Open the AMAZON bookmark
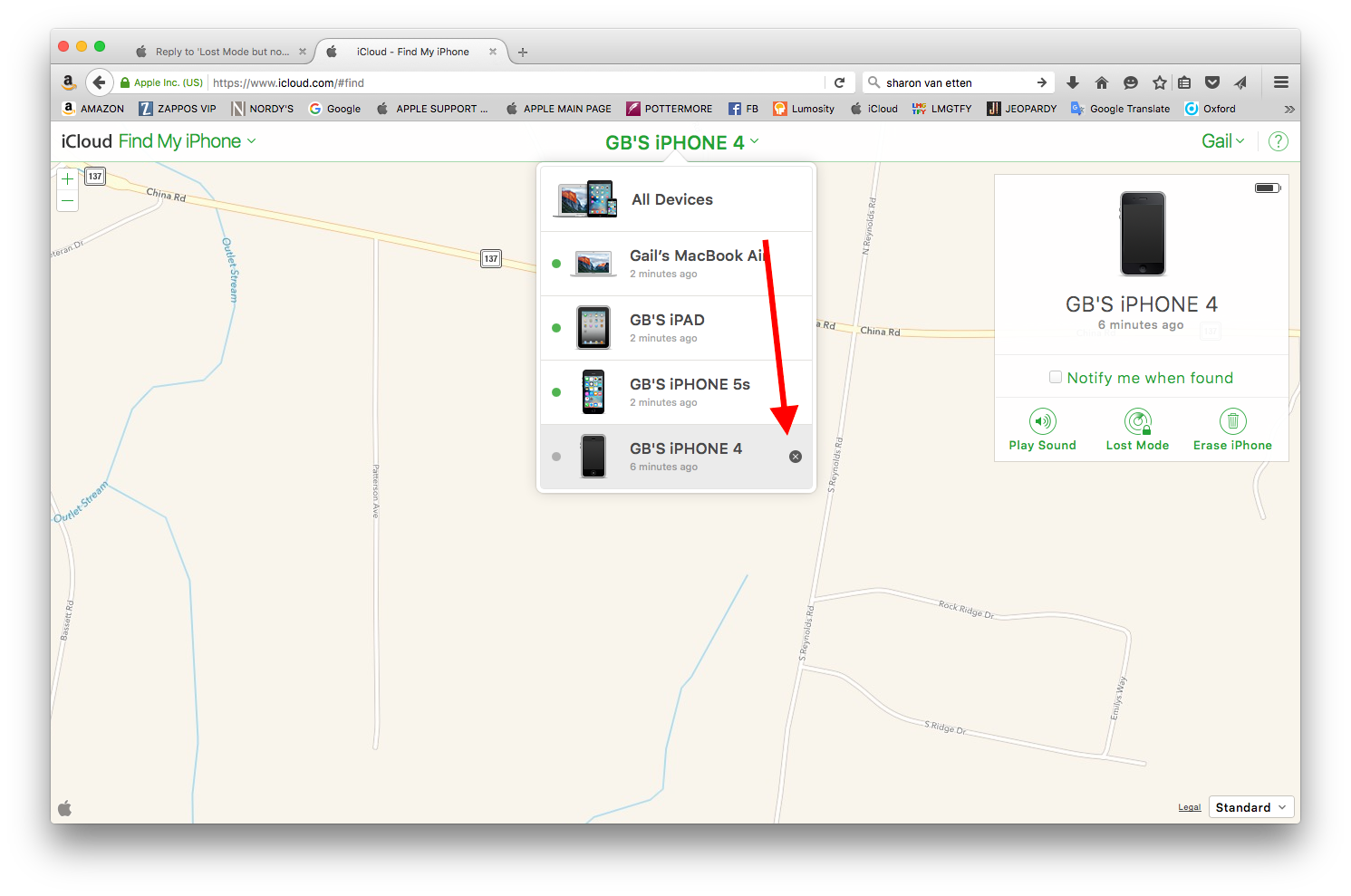 click(x=93, y=109)
